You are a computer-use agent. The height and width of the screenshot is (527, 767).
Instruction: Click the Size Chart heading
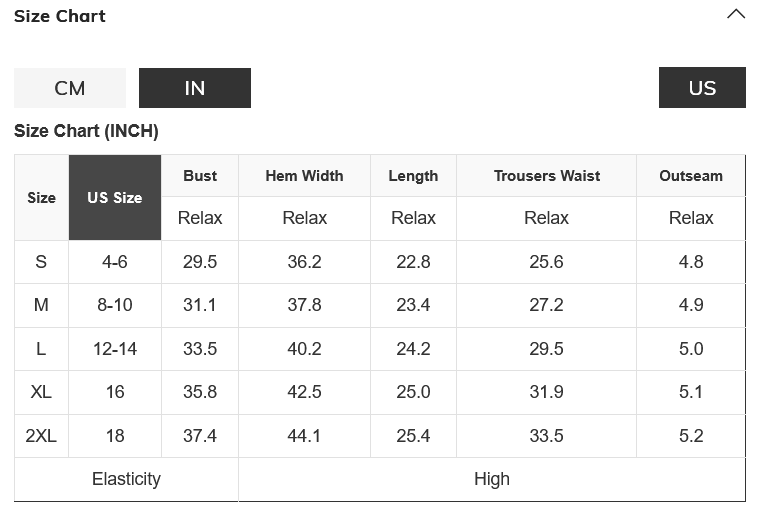pyautogui.click(x=60, y=16)
